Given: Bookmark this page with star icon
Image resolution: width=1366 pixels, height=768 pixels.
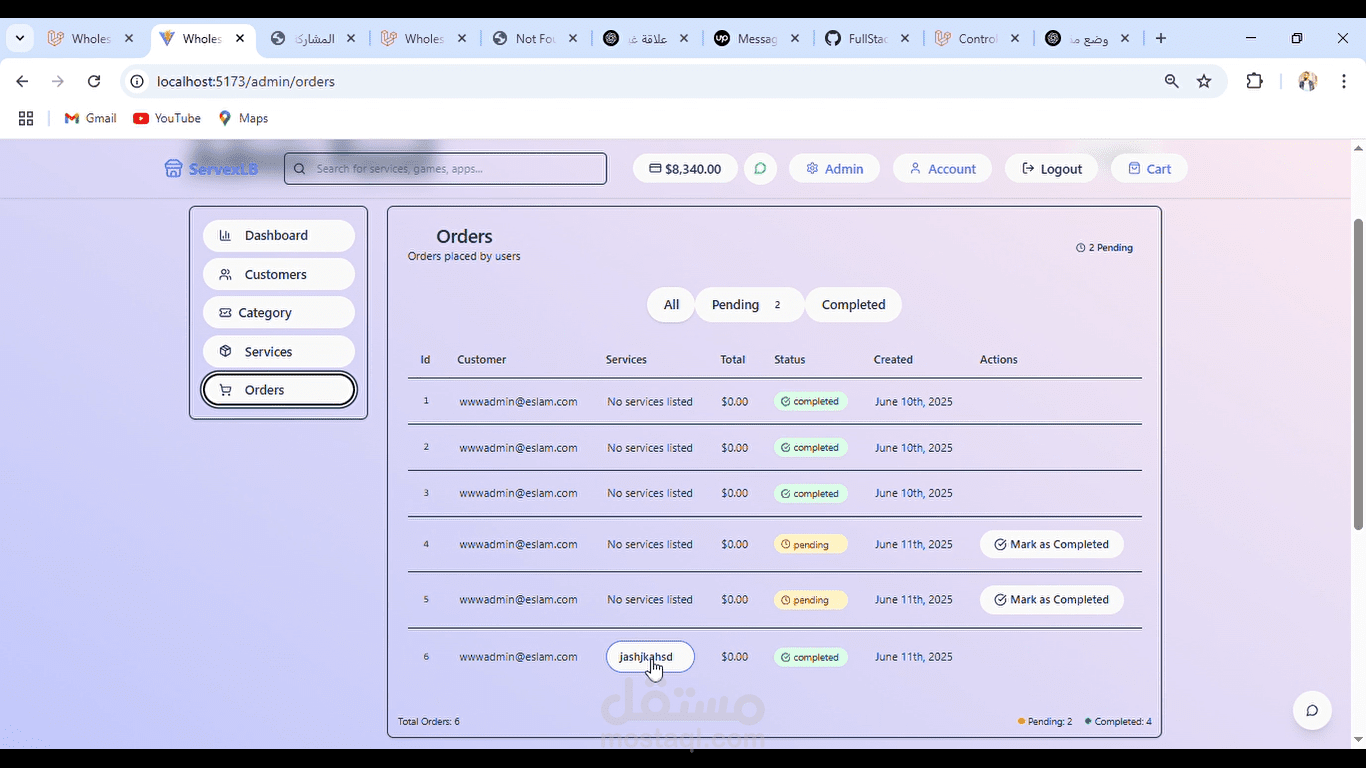Looking at the screenshot, I should coord(1204,81).
